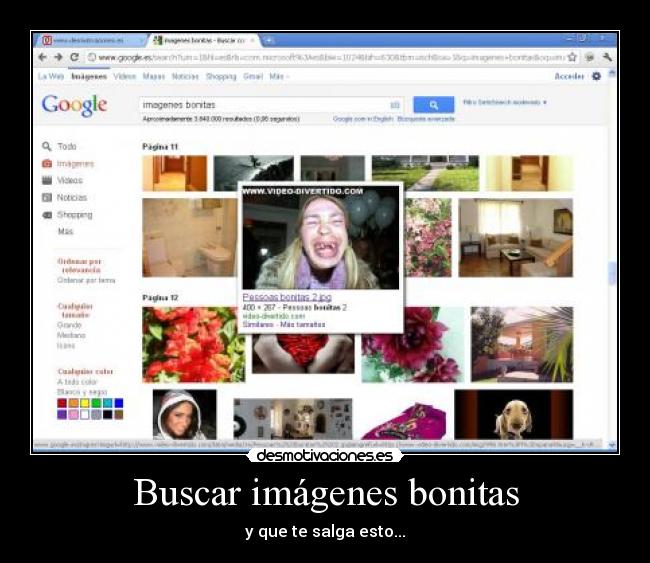Pick the green color swatch

pyautogui.click(x=96, y=403)
